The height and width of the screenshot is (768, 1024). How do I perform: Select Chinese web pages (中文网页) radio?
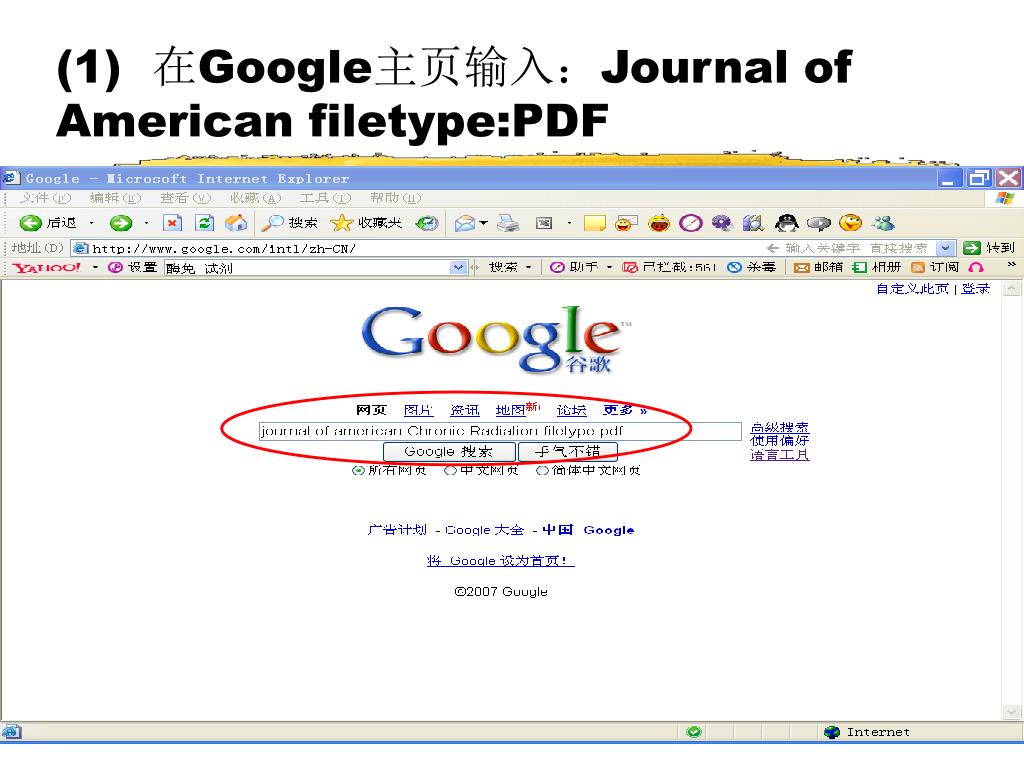click(450, 470)
